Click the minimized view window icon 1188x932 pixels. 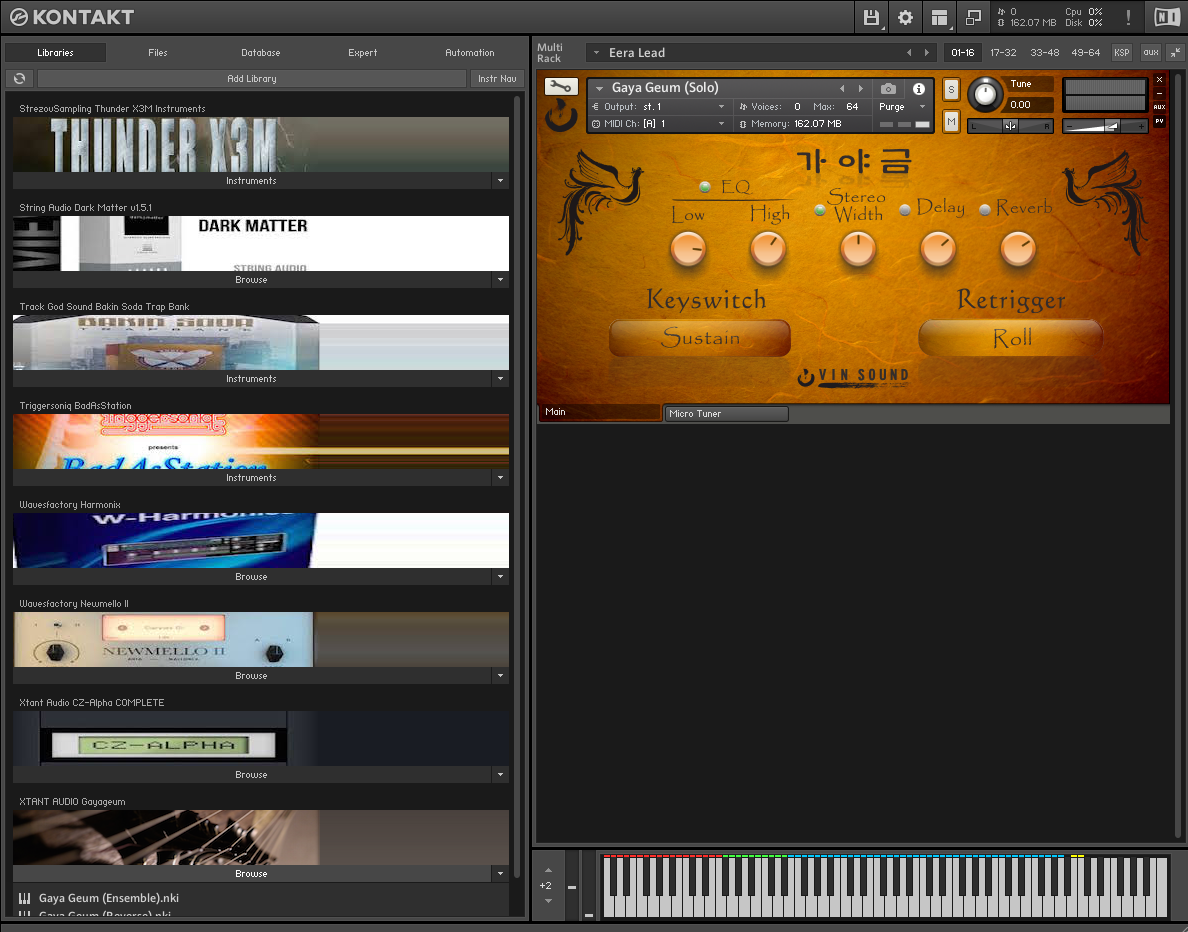[974, 17]
